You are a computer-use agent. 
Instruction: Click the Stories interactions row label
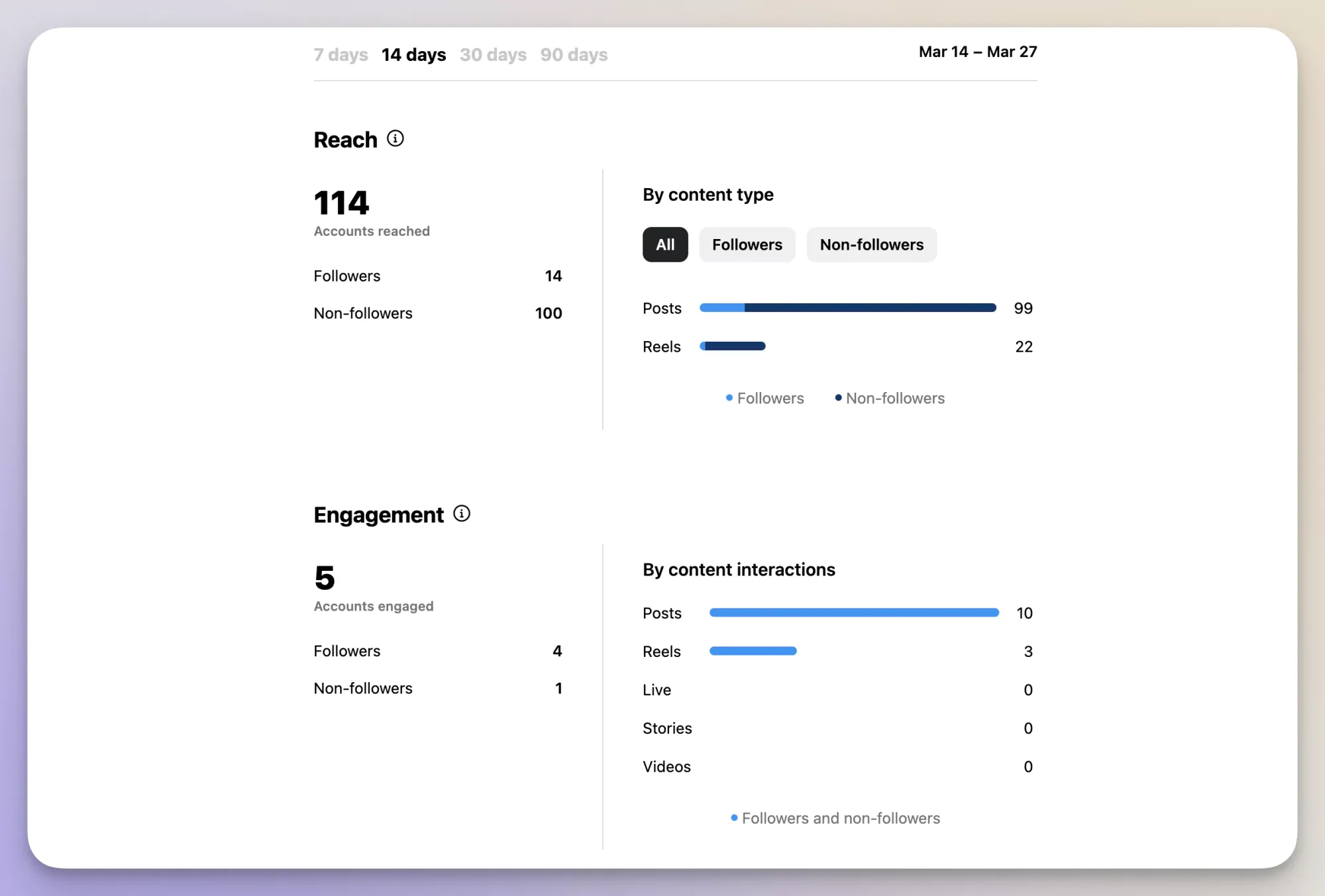click(x=667, y=728)
